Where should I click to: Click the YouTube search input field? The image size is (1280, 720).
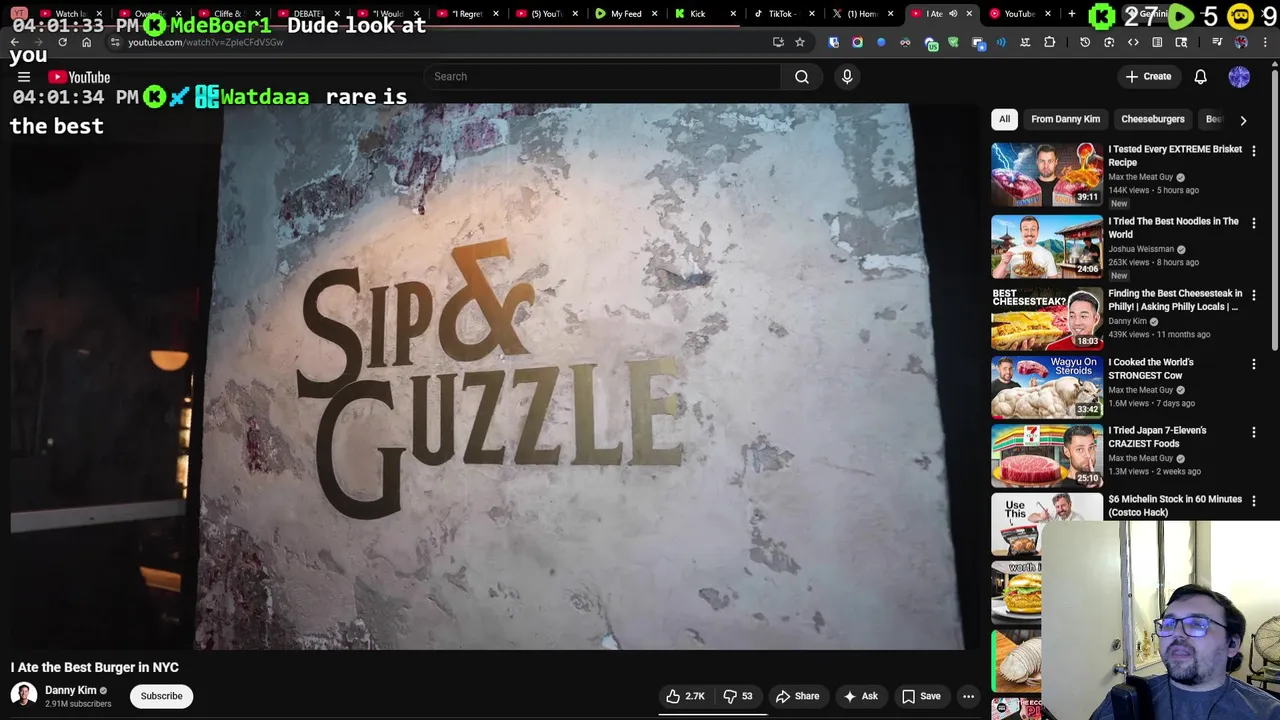pos(602,77)
